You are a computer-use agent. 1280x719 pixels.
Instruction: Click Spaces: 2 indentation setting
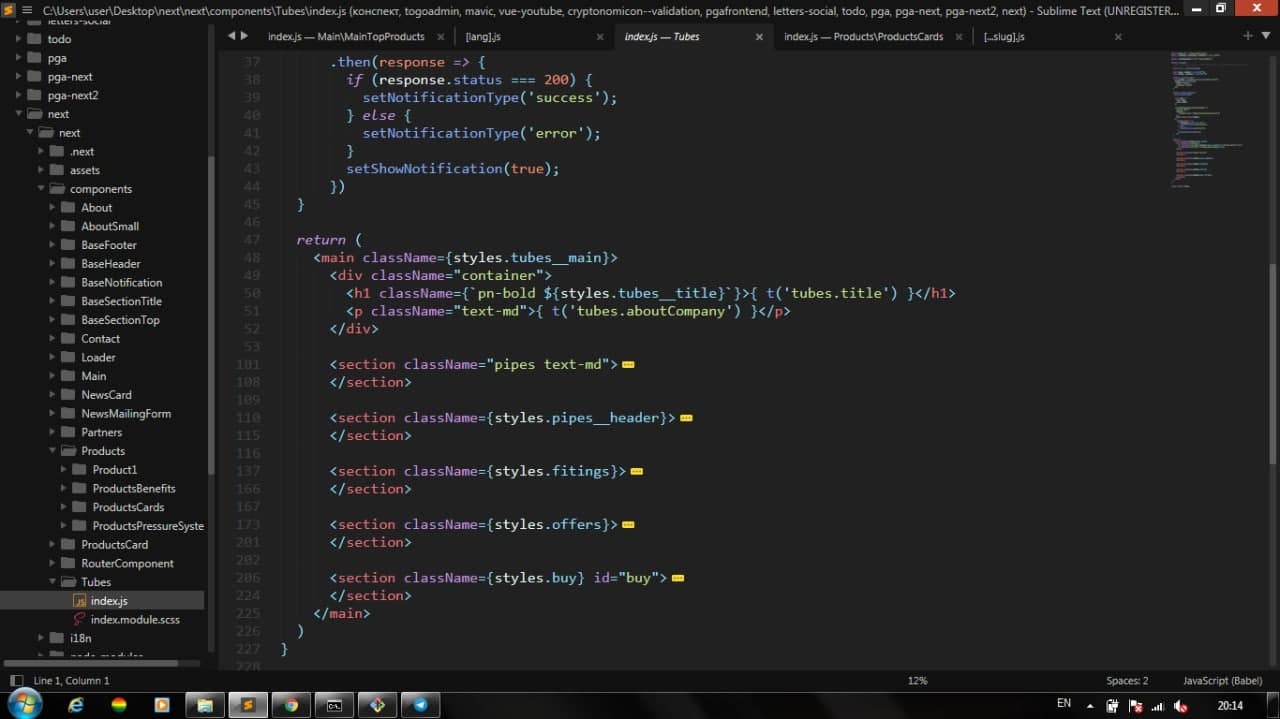[1127, 681]
